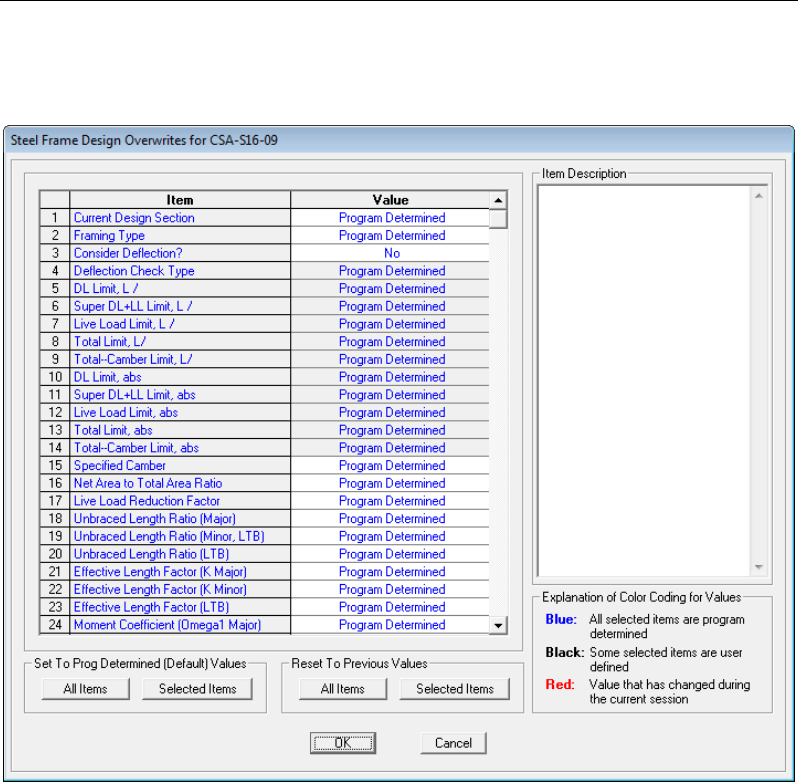Viewport: 798px width, 782px height.
Task: Select the Specified Camber item
Action: [x=180, y=466]
